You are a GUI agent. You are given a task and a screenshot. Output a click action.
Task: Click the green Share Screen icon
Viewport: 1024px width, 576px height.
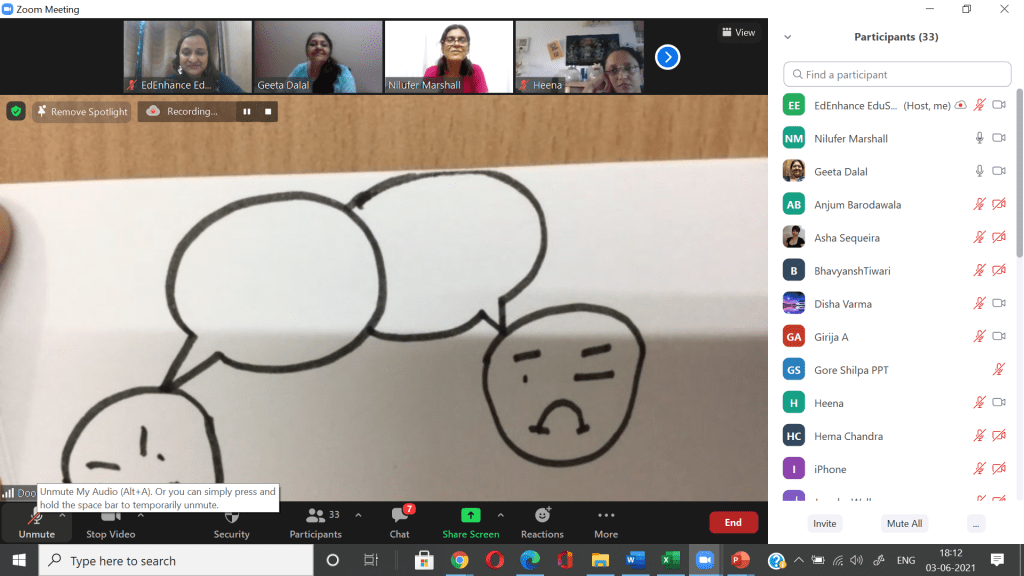pos(470,516)
